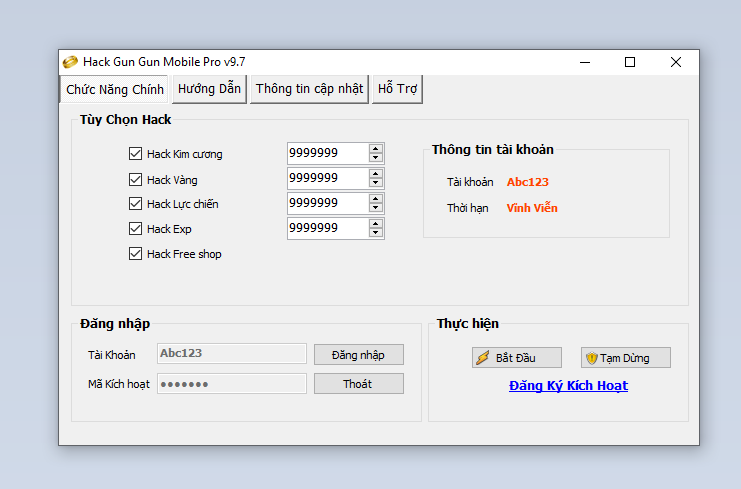Viewport: 741px width, 489px height.
Task: Switch to the Hướng Dẫn tab
Action: pos(209,89)
